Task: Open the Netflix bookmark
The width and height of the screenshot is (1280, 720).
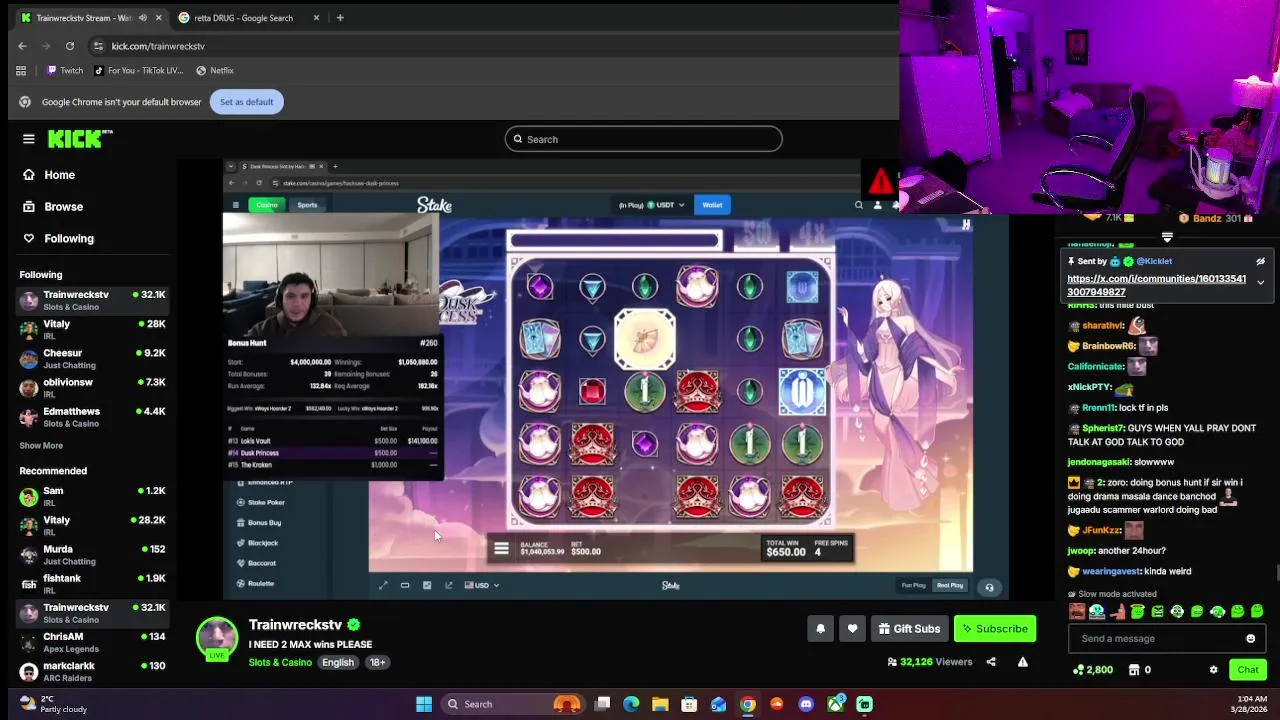Action: 215,71
